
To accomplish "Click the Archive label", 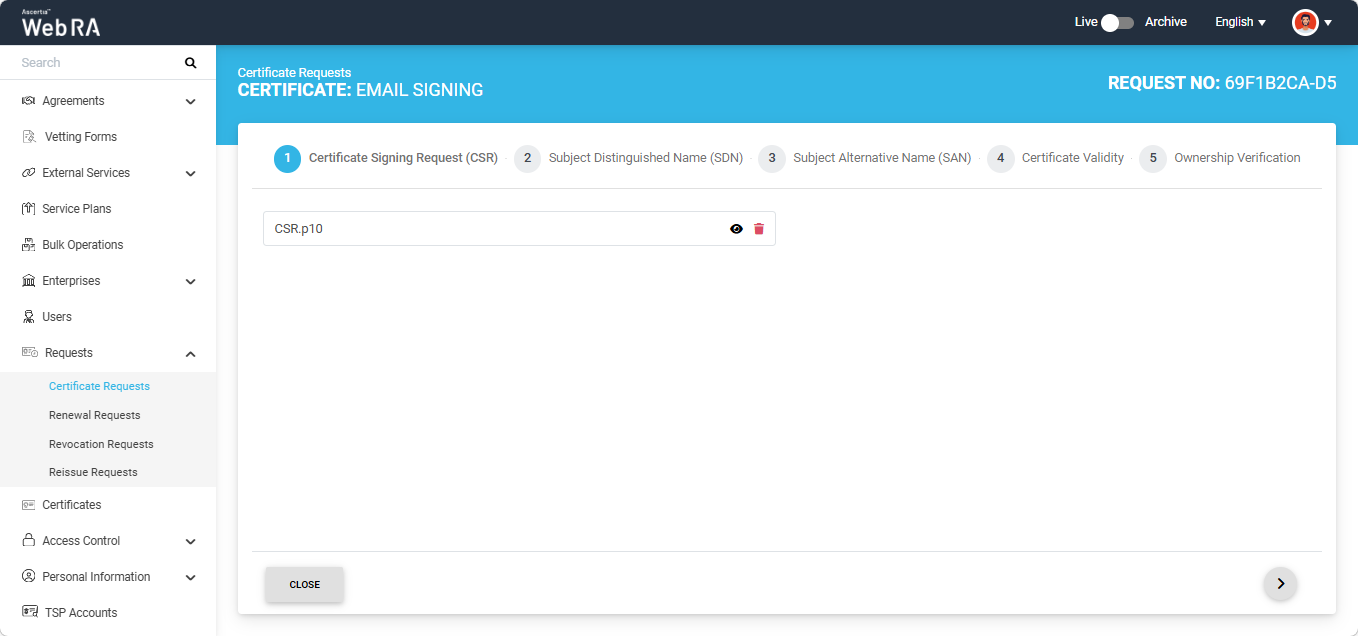I will 1166,22.
